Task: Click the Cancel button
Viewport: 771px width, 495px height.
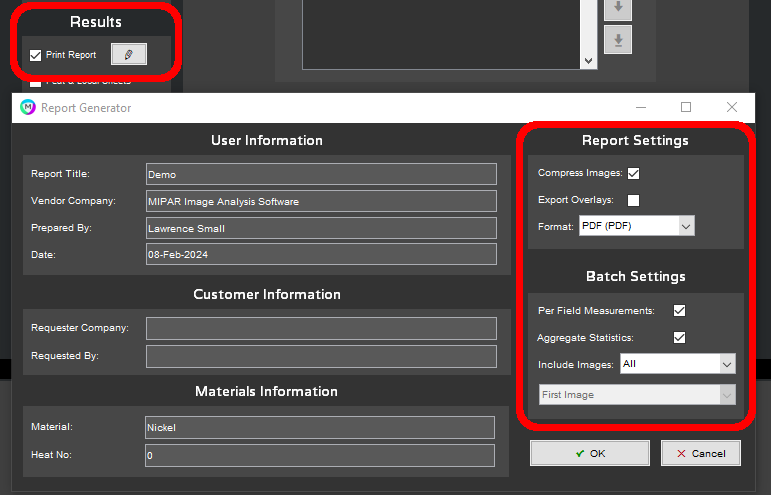Action: (x=701, y=453)
